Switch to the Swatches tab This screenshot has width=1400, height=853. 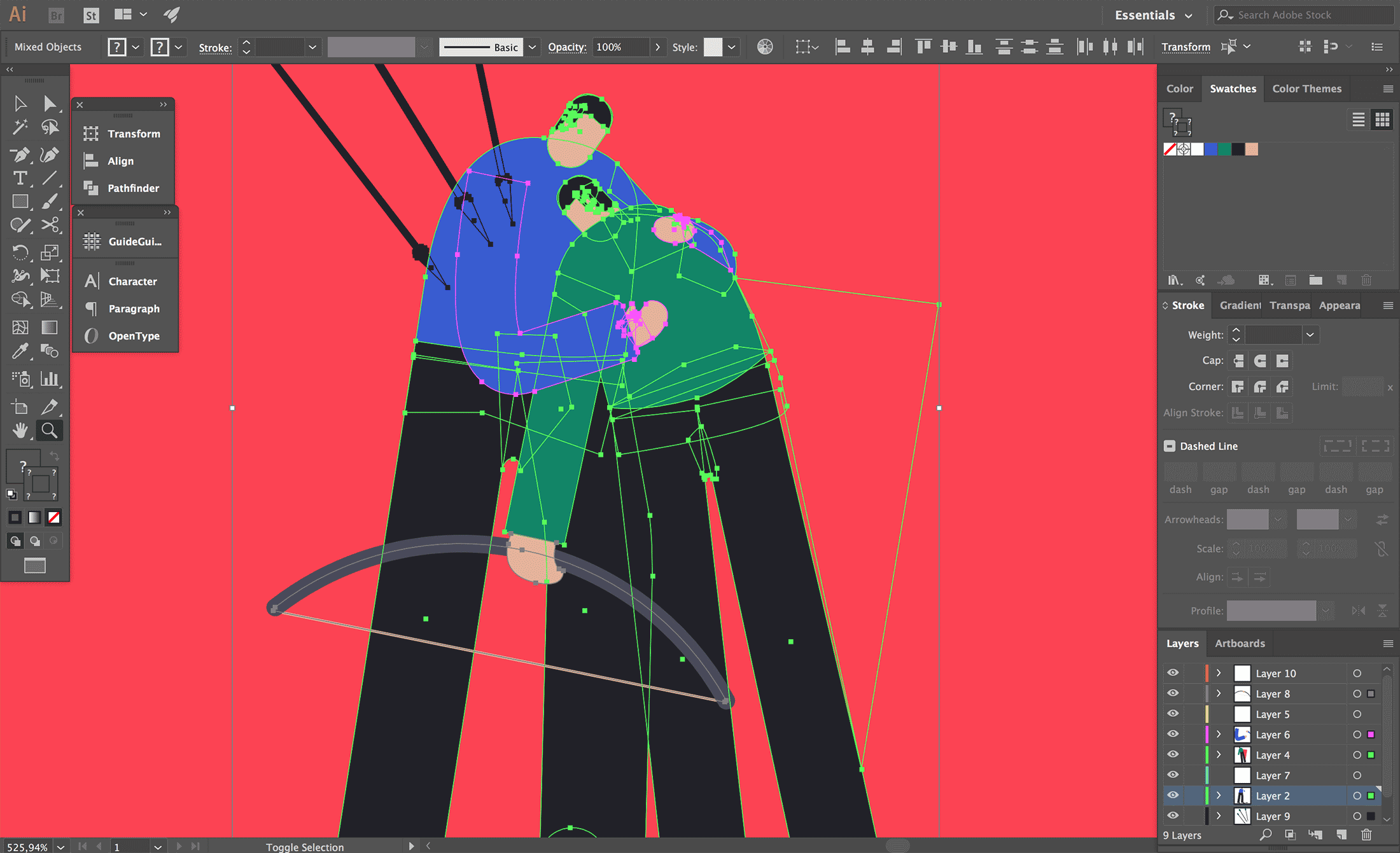click(x=1232, y=88)
